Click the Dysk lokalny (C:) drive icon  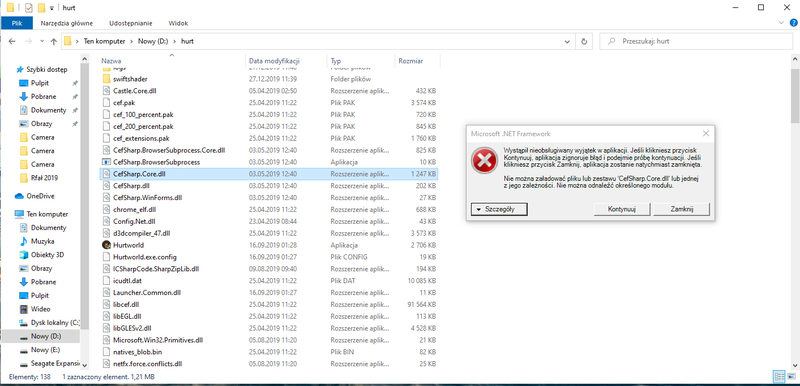tap(23, 323)
